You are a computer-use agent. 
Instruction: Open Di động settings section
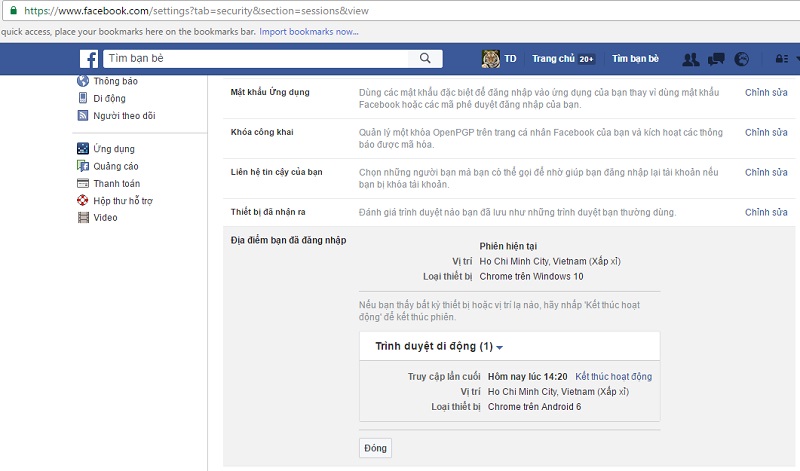point(109,98)
